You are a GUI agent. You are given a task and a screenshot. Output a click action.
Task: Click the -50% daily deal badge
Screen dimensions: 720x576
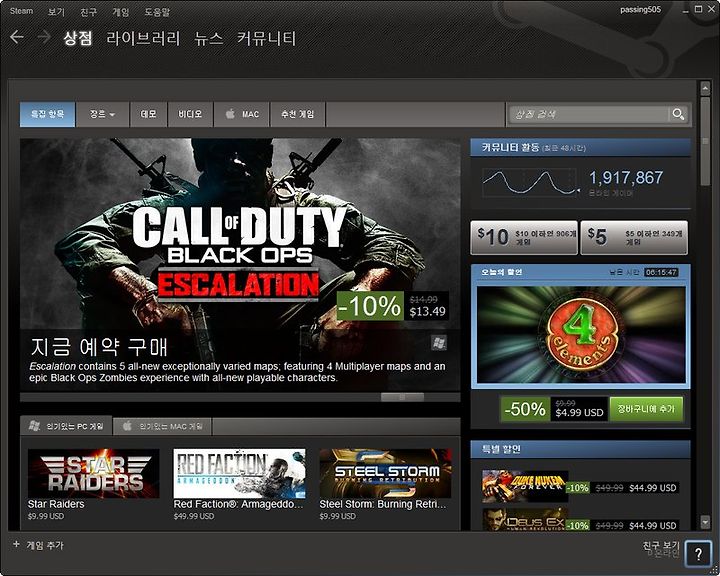(525, 409)
